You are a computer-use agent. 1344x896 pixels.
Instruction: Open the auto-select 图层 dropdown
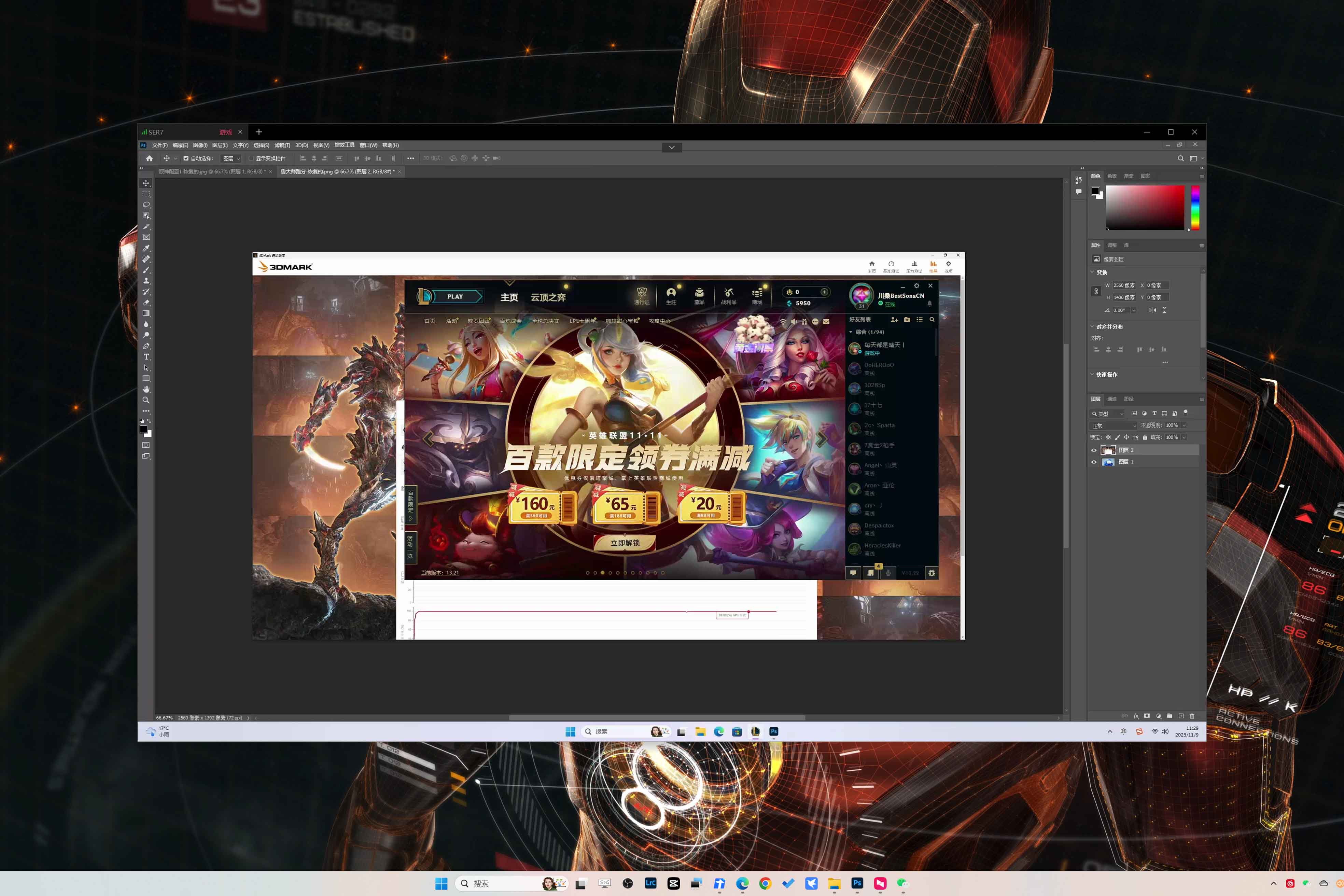(231, 158)
